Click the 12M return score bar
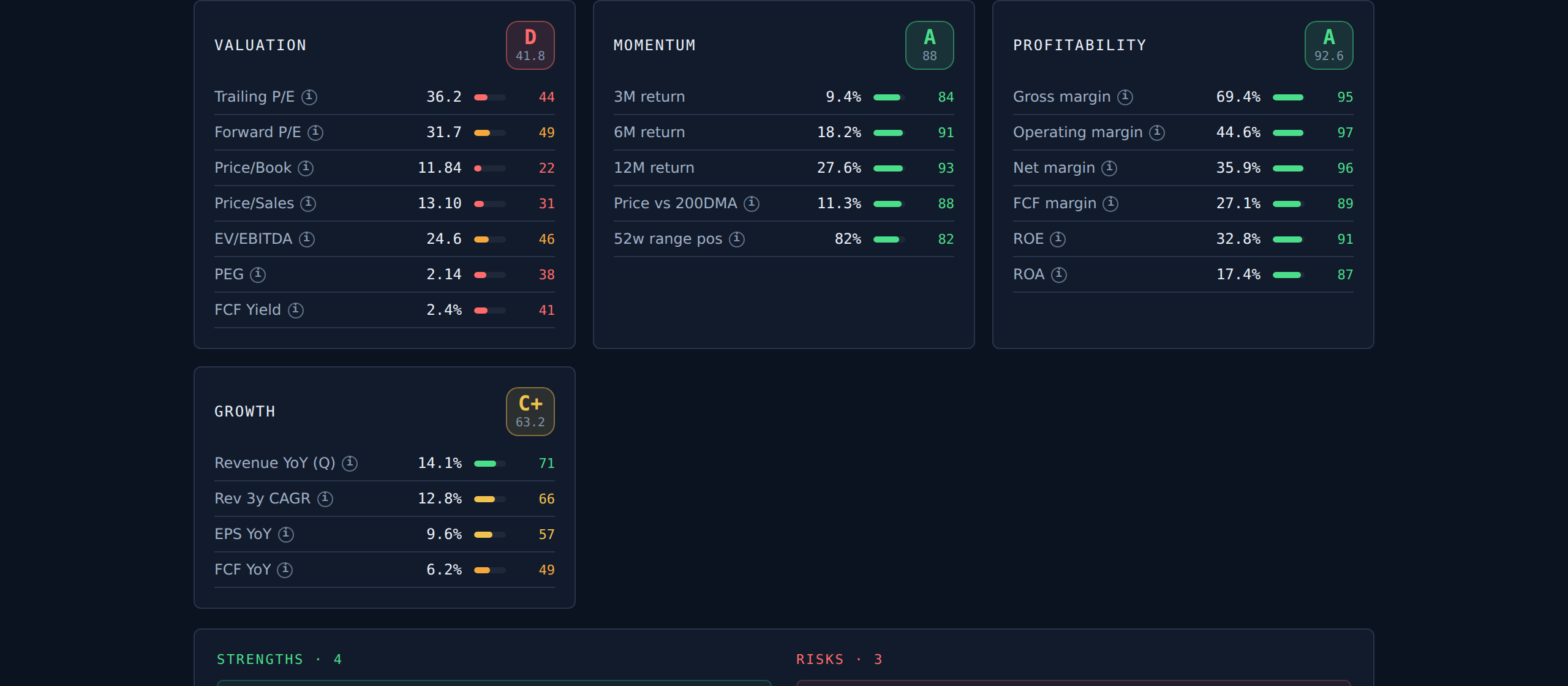This screenshot has height=686, width=1568. [889, 168]
